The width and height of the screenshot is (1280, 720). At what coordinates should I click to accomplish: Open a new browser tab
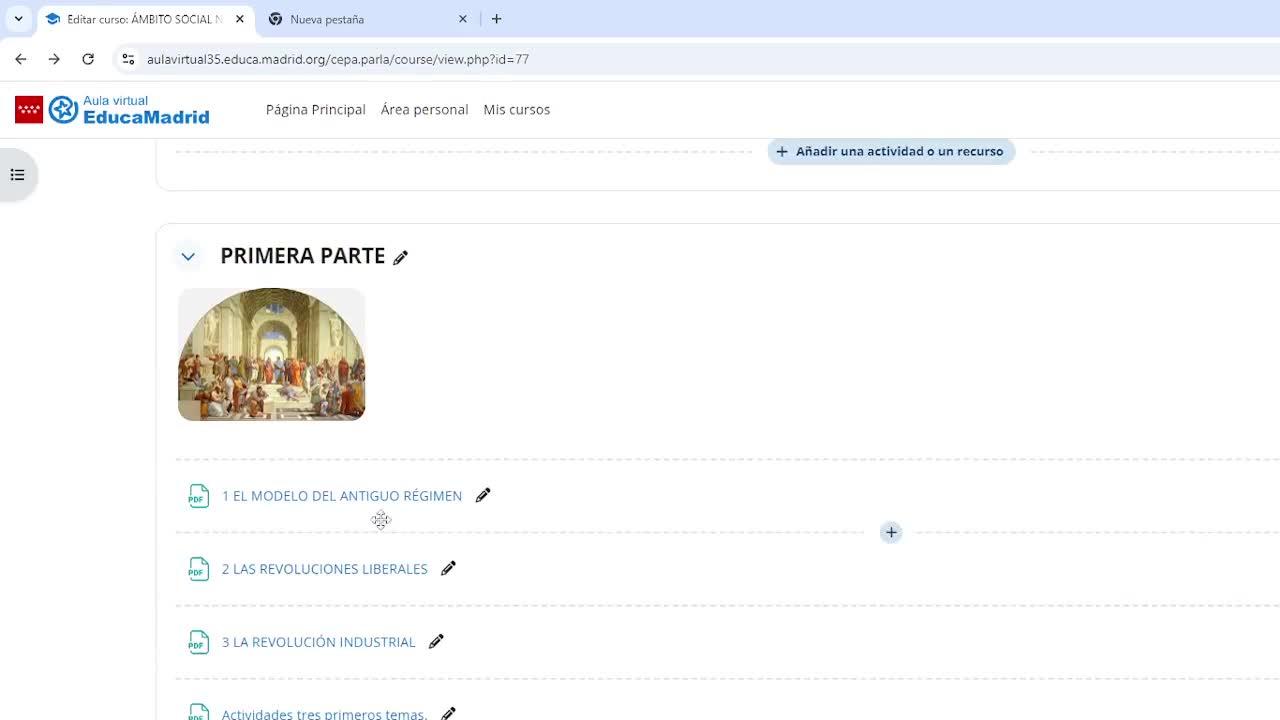(x=496, y=19)
